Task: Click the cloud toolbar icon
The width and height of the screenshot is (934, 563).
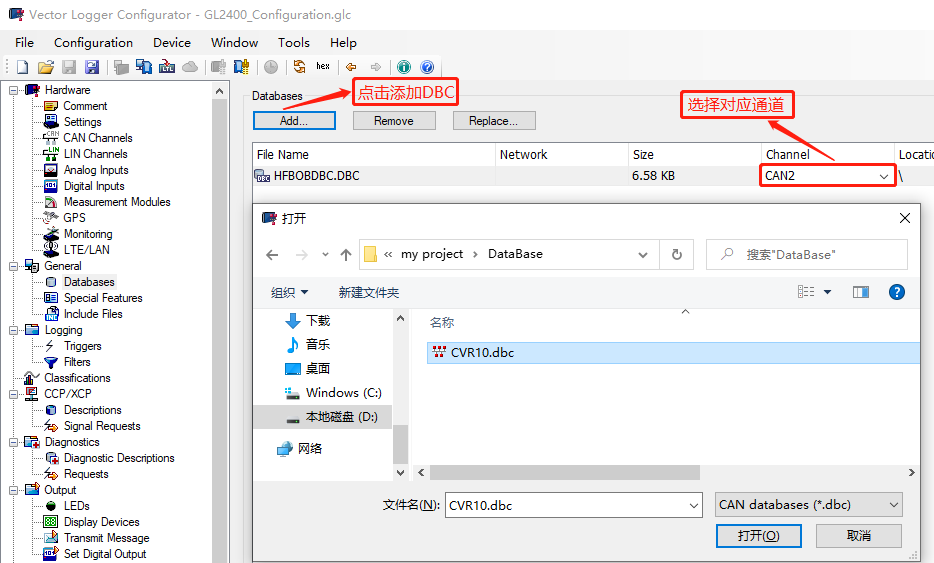Action: tap(190, 67)
